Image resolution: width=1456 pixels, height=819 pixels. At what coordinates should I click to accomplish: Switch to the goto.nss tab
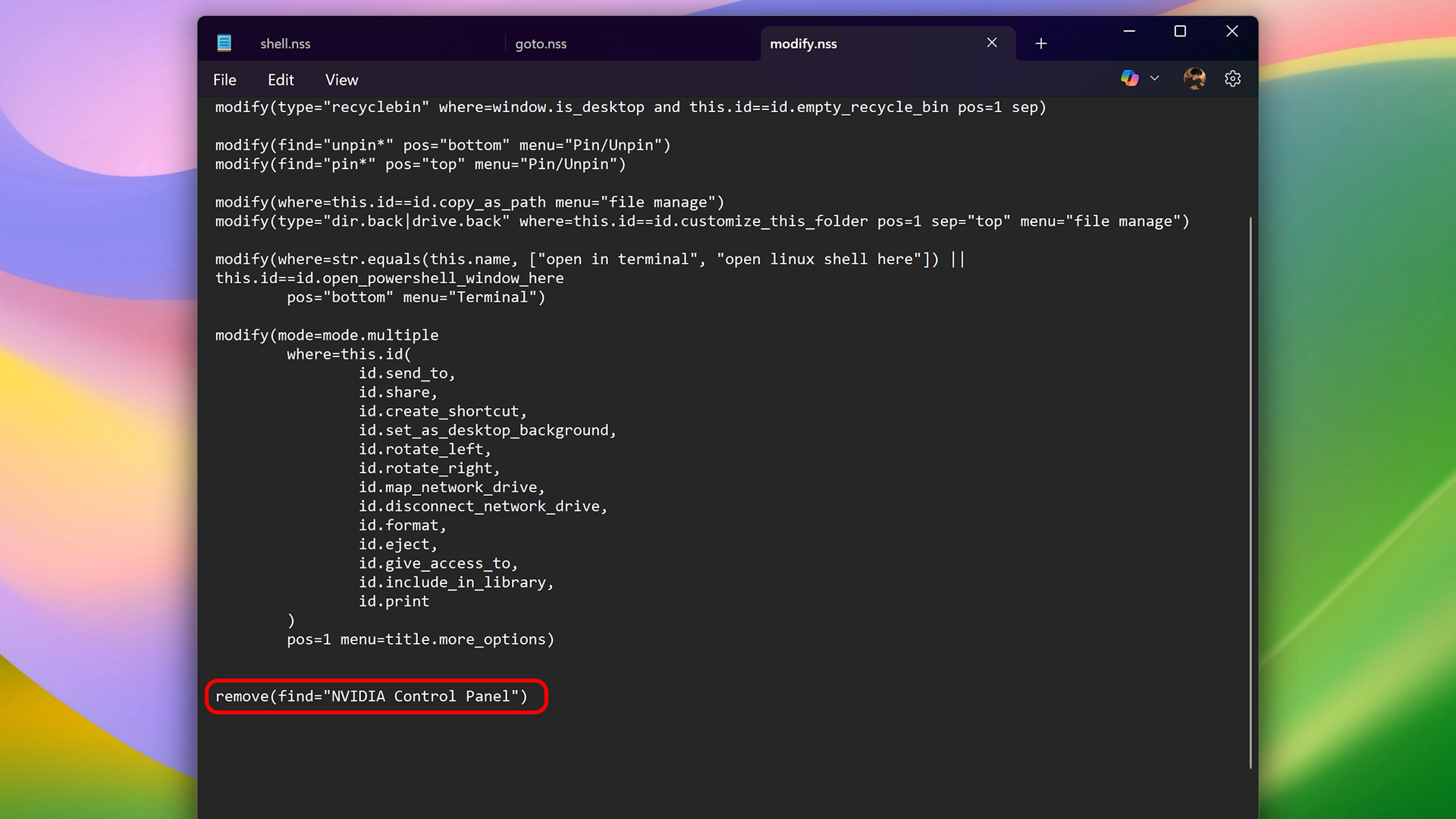pos(541,44)
